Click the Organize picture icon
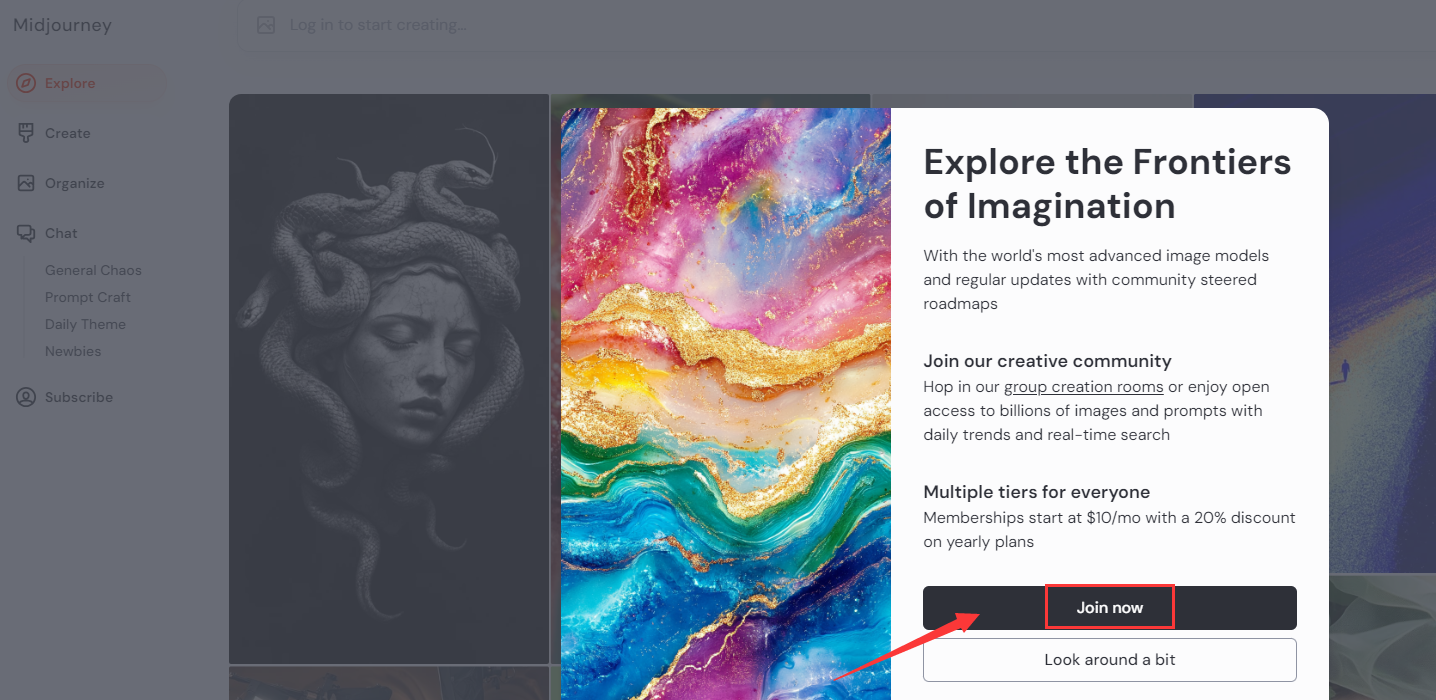 26,183
